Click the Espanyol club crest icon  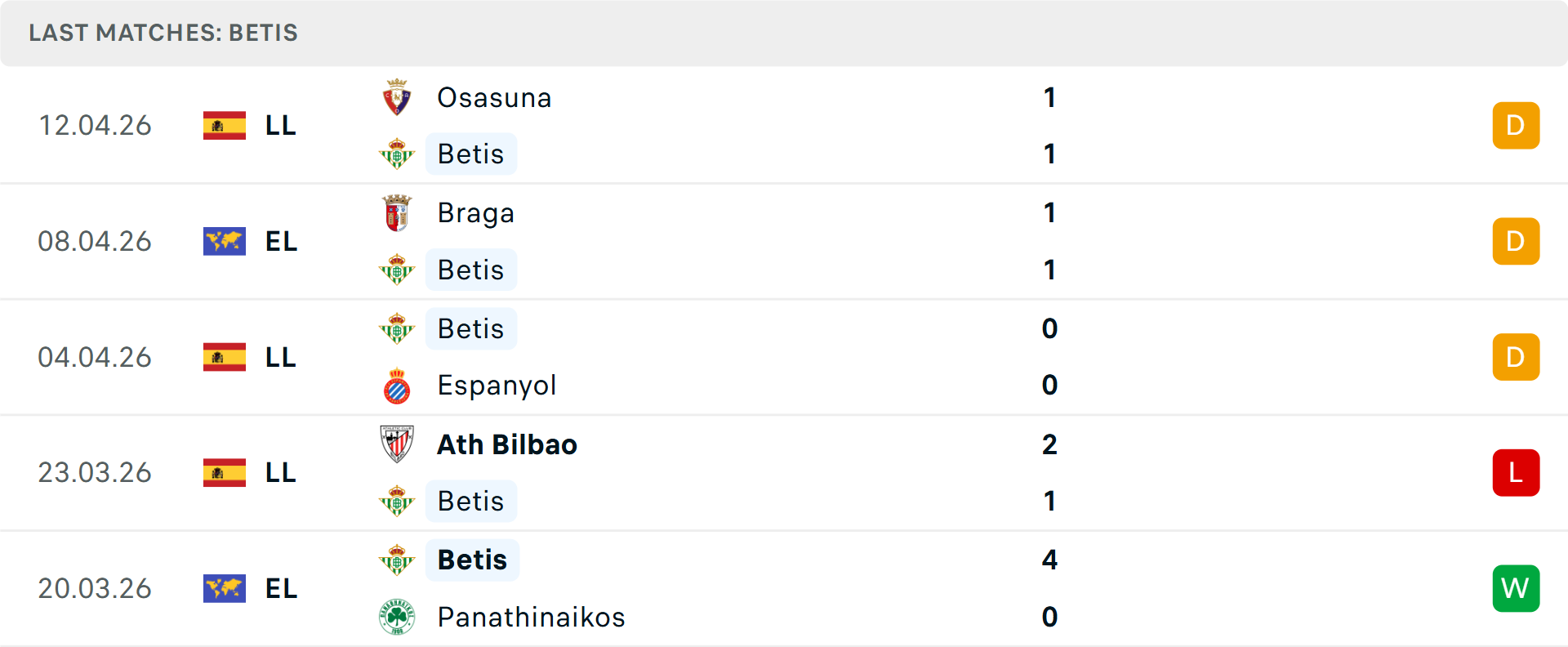[x=397, y=386]
